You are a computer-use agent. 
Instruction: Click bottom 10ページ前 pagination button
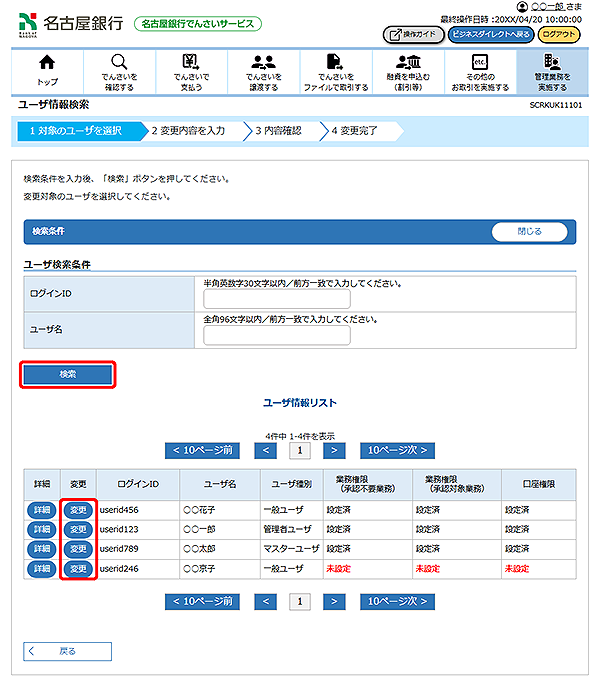click(x=203, y=602)
